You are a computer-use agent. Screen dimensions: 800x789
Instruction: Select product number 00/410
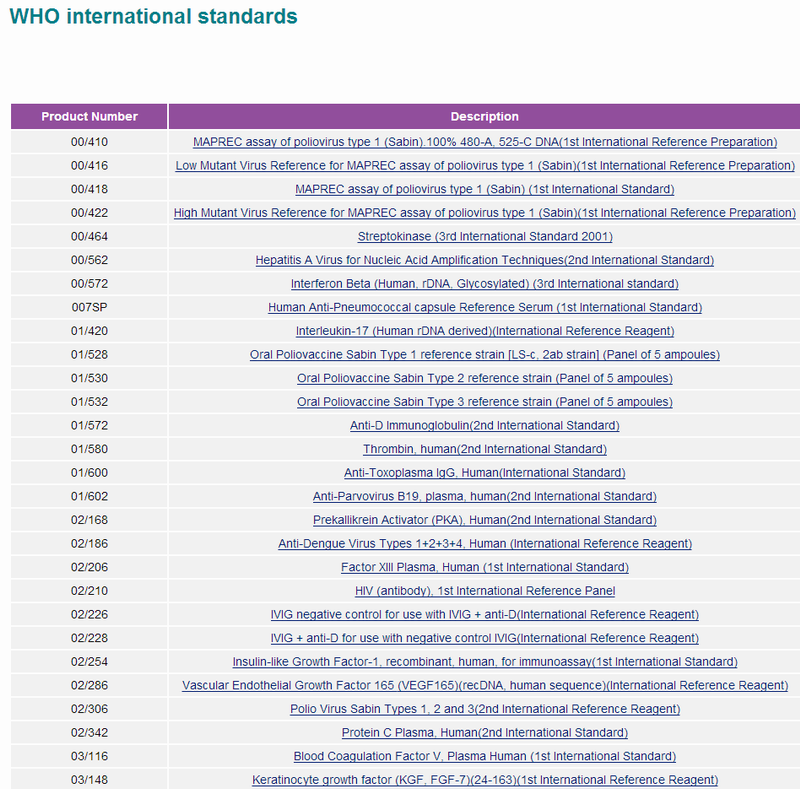point(89,142)
